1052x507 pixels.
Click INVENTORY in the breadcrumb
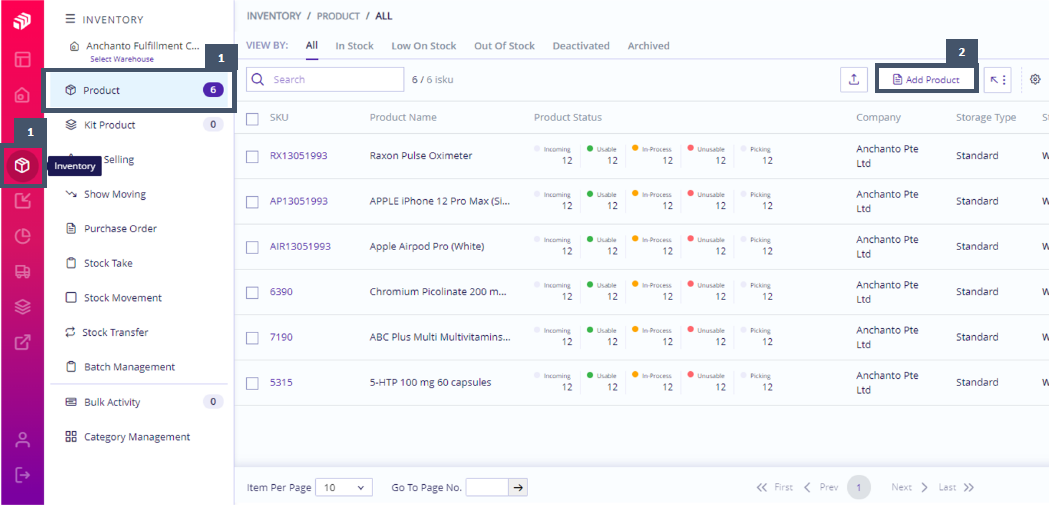[x=274, y=16]
